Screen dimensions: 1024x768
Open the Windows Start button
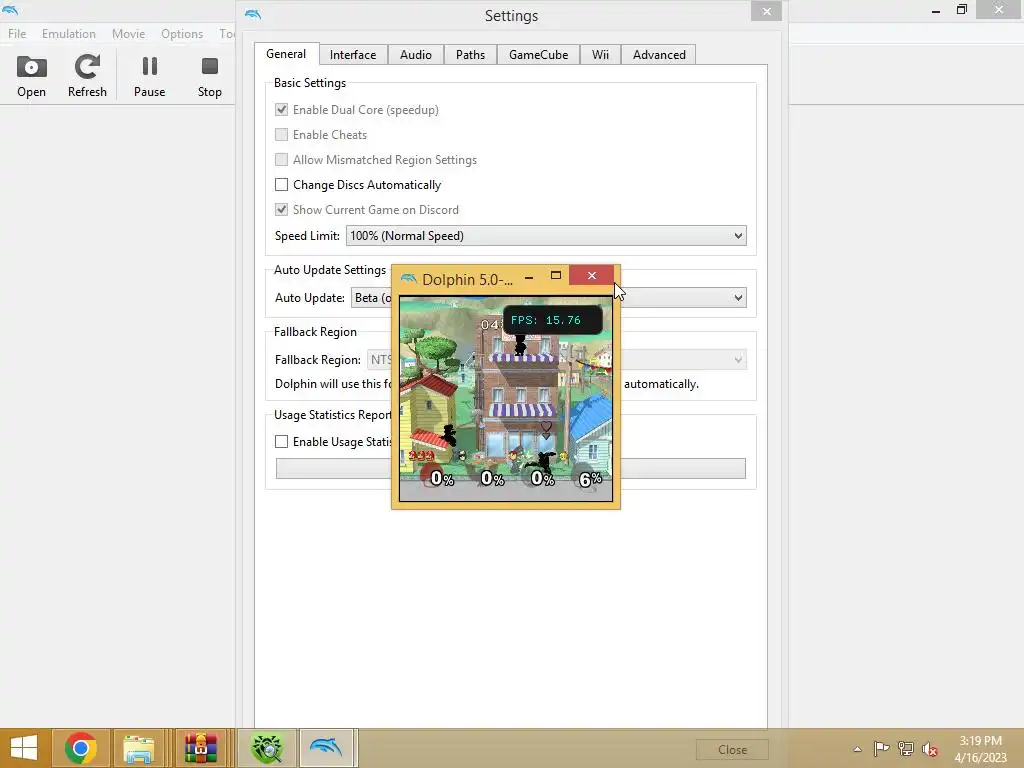coord(24,748)
